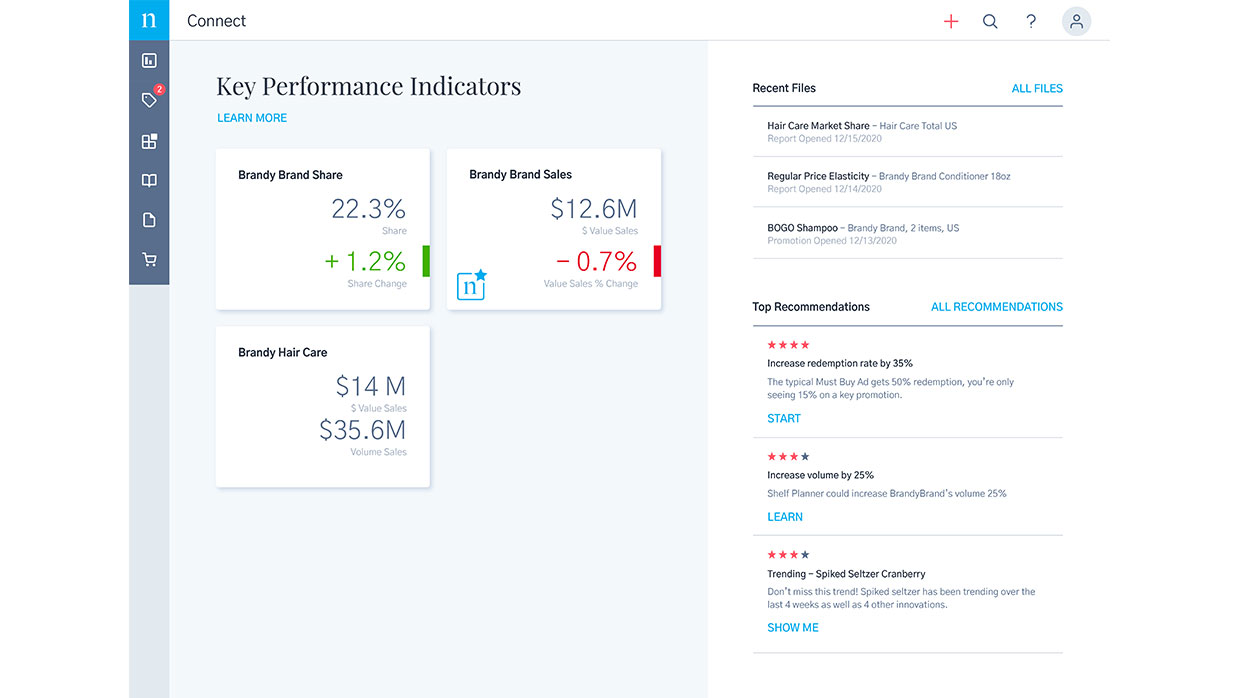Viewport: 1240px width, 698px height.
Task: Click the −0.7% value sales change
Action: click(596, 262)
